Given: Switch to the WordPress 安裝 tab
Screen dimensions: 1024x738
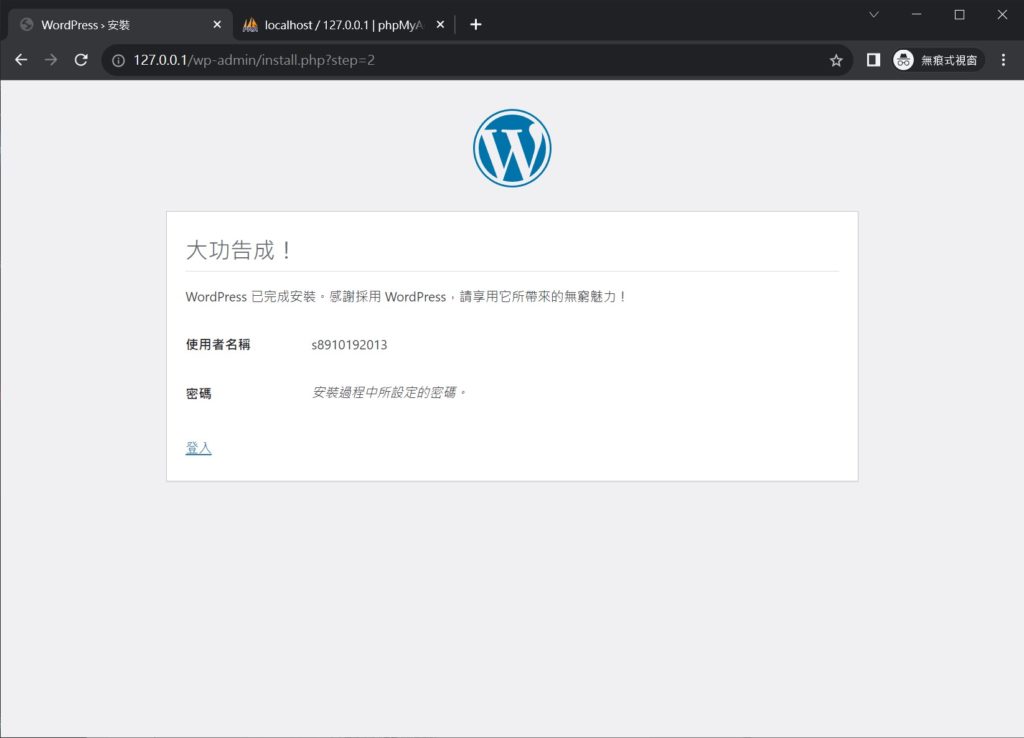Looking at the screenshot, I should point(120,25).
